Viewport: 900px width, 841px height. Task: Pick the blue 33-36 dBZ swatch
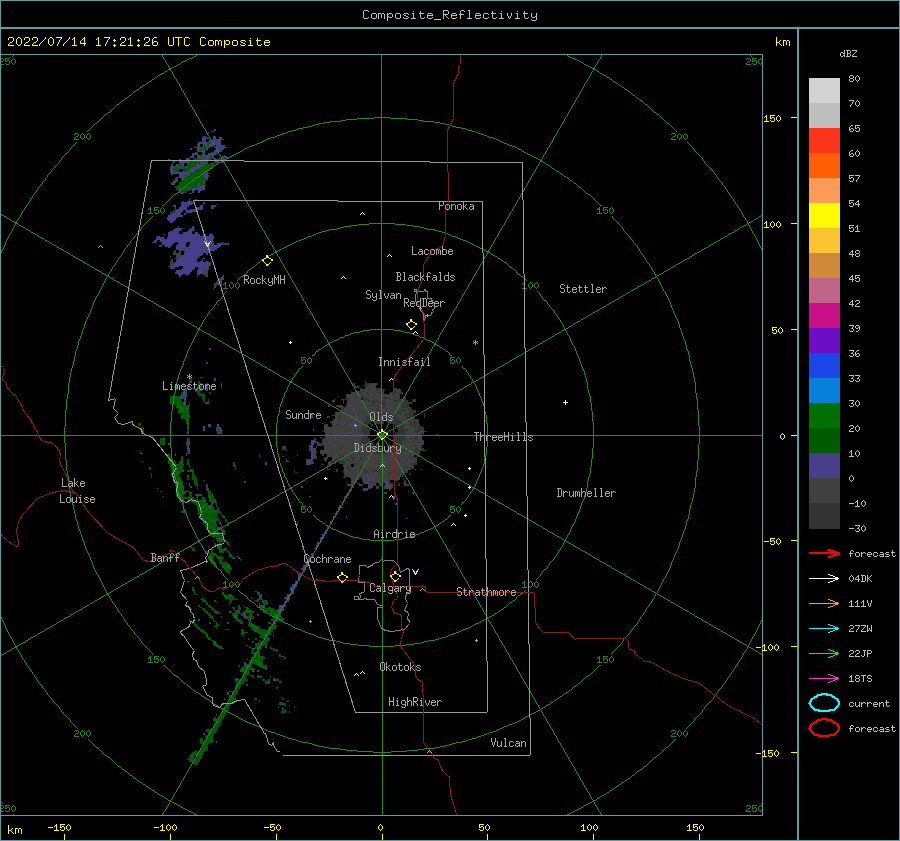click(824, 366)
